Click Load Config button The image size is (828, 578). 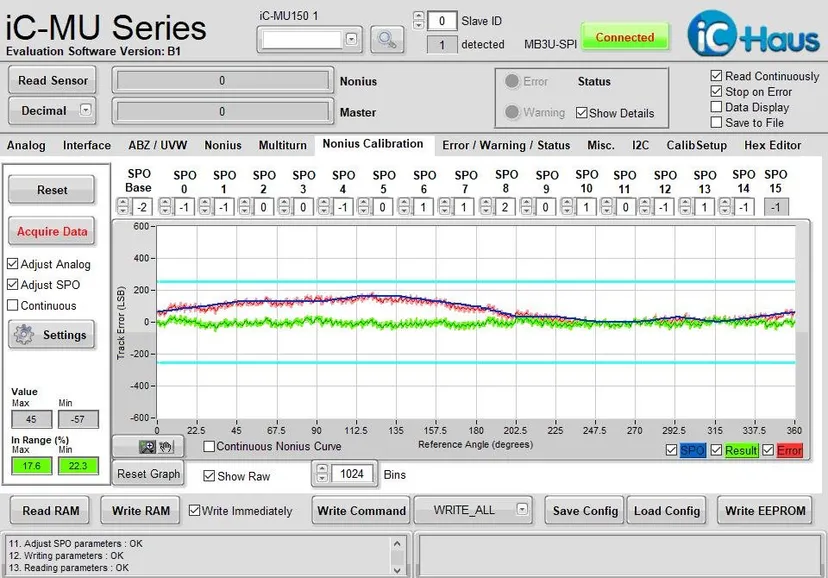(666, 510)
